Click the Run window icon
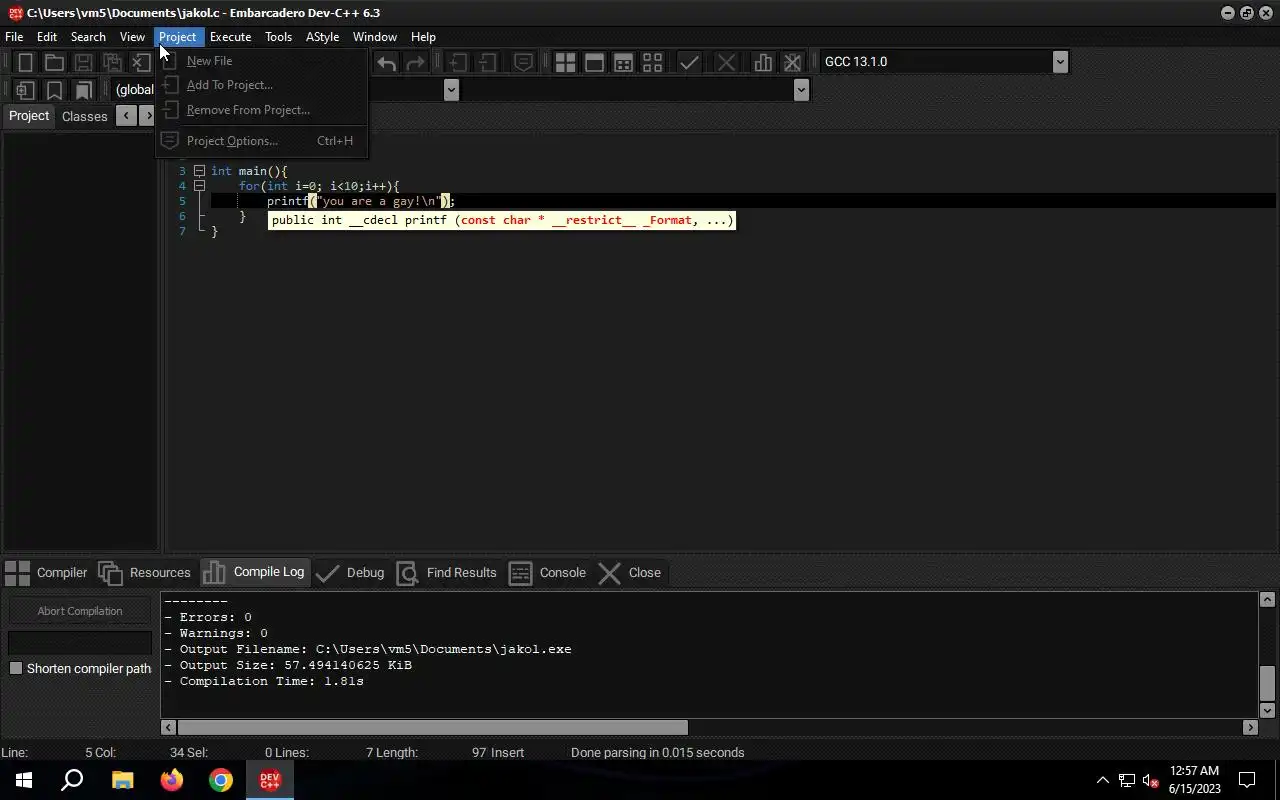 point(594,62)
